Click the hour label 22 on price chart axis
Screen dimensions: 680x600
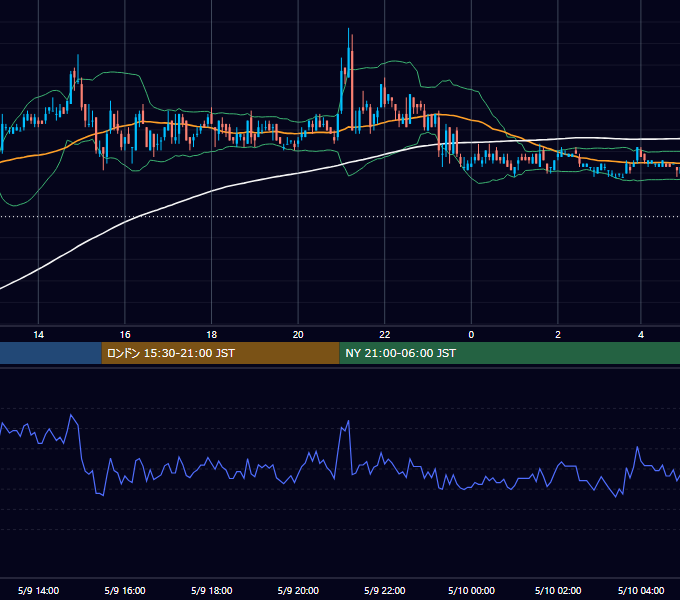click(x=385, y=335)
